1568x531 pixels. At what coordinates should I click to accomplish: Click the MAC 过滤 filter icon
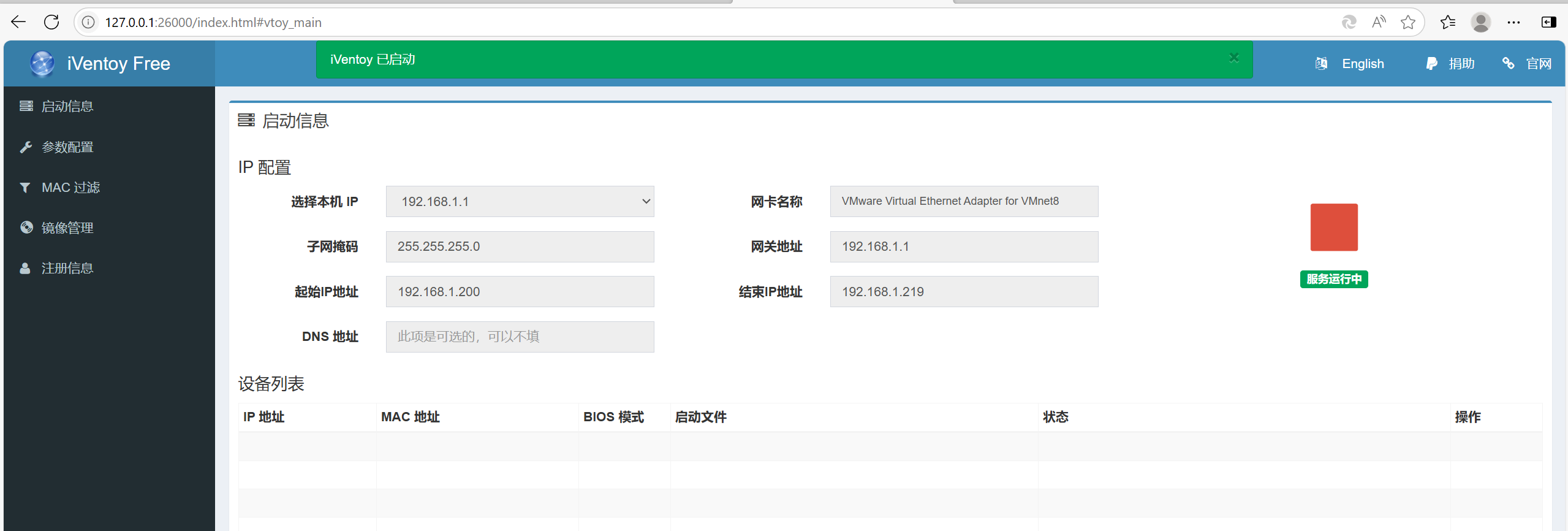click(x=25, y=188)
